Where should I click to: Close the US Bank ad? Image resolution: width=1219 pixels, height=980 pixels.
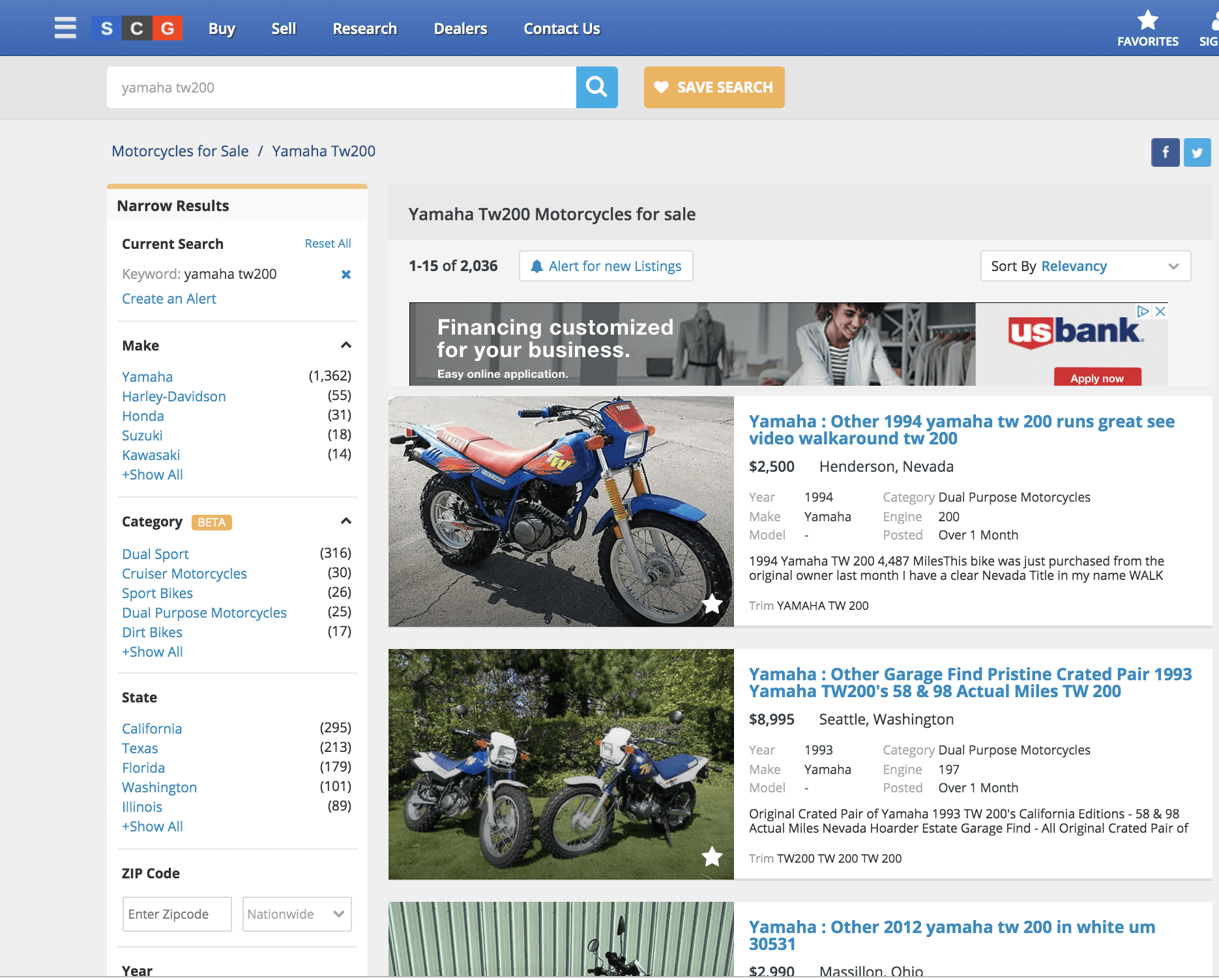click(x=1160, y=311)
